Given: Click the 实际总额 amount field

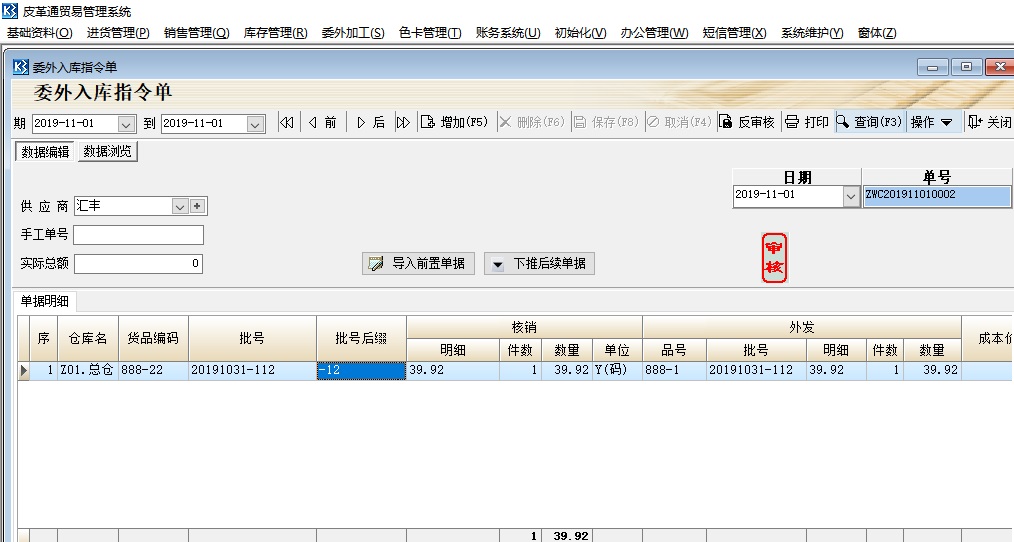Looking at the screenshot, I should point(138,263).
